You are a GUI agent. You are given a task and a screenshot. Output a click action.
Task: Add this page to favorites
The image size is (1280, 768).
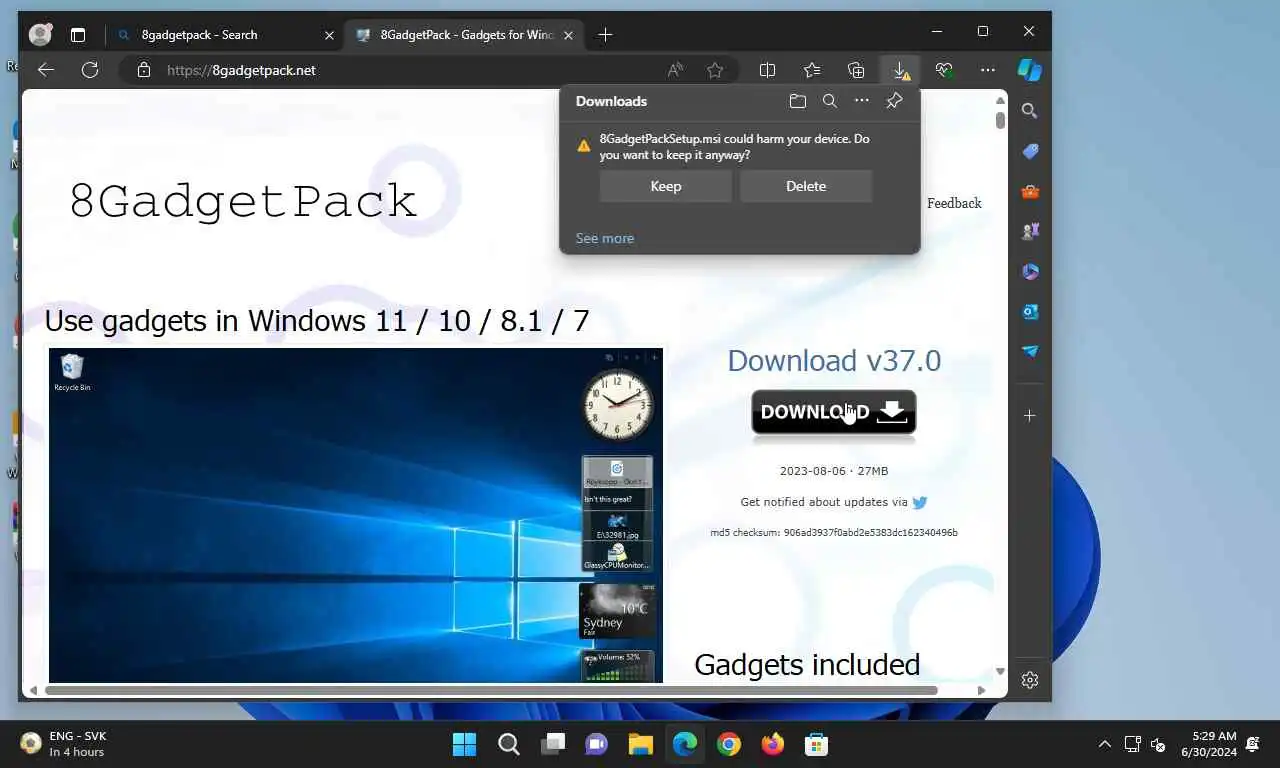pos(715,70)
